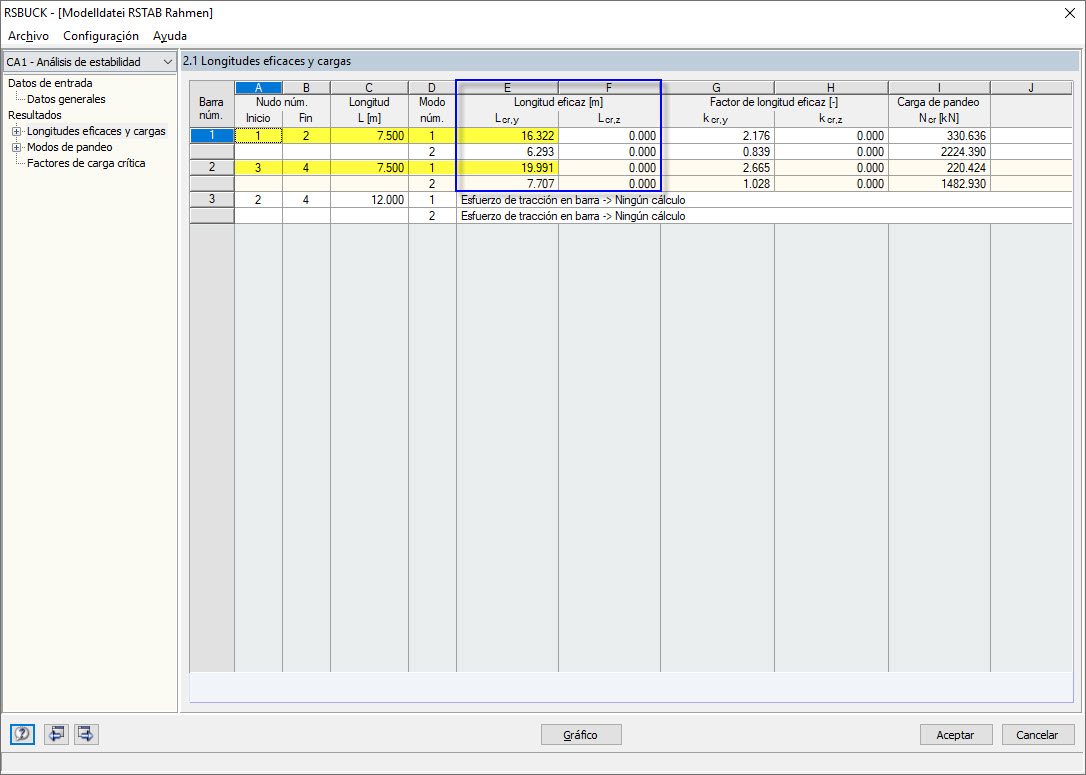Click length cell 12.000
Screen dimensions: 1086x775
point(369,199)
